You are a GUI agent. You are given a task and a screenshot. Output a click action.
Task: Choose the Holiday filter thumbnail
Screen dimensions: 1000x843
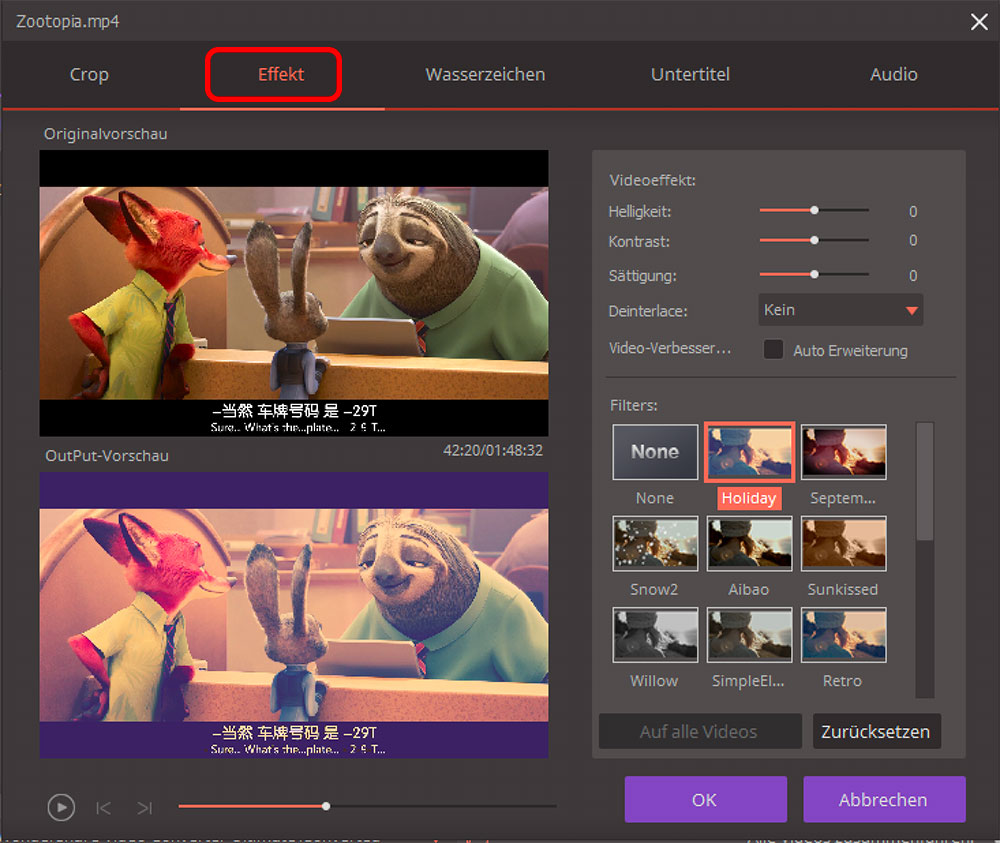point(749,452)
